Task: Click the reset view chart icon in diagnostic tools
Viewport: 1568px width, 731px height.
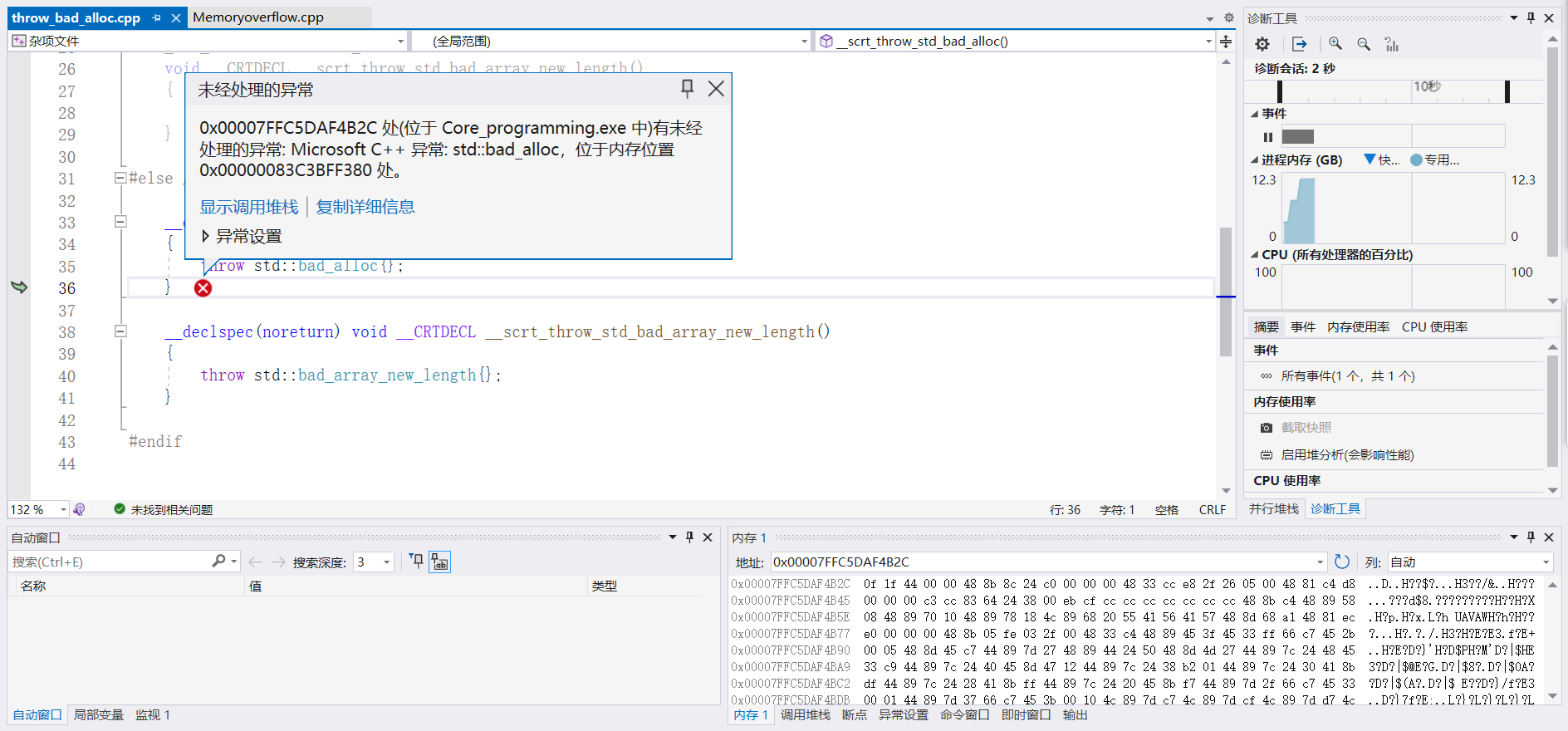Action: pyautogui.click(x=1392, y=44)
